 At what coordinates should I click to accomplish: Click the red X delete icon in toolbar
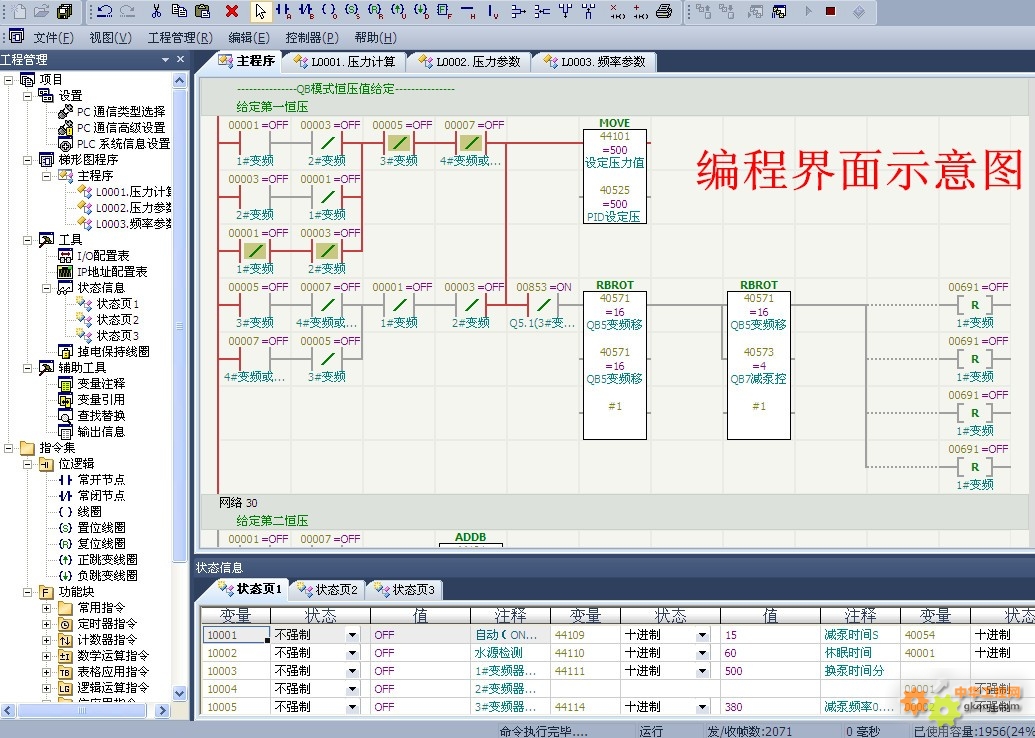(232, 12)
